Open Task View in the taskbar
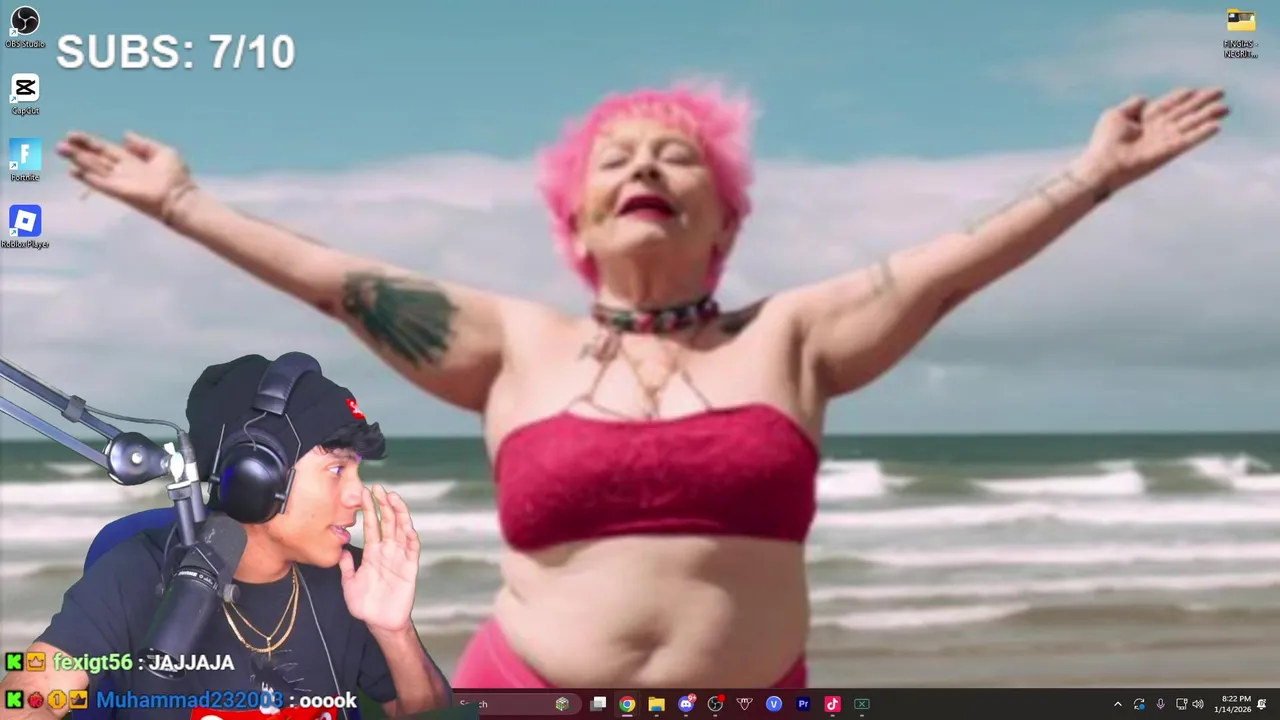1280x720 pixels. click(x=598, y=704)
